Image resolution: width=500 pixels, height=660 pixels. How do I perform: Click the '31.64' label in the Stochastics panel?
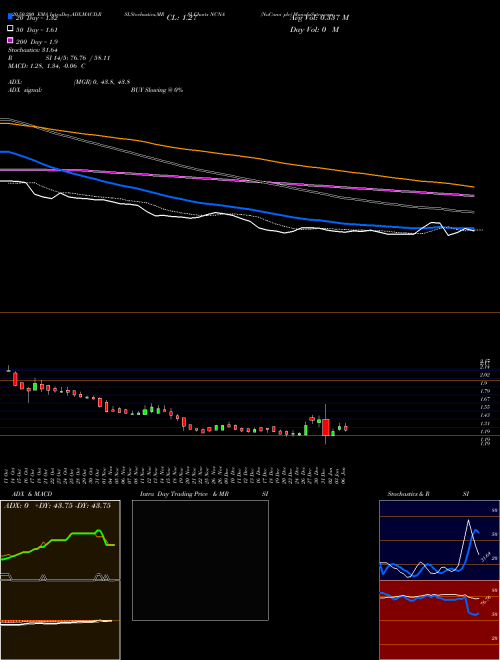coord(485,556)
